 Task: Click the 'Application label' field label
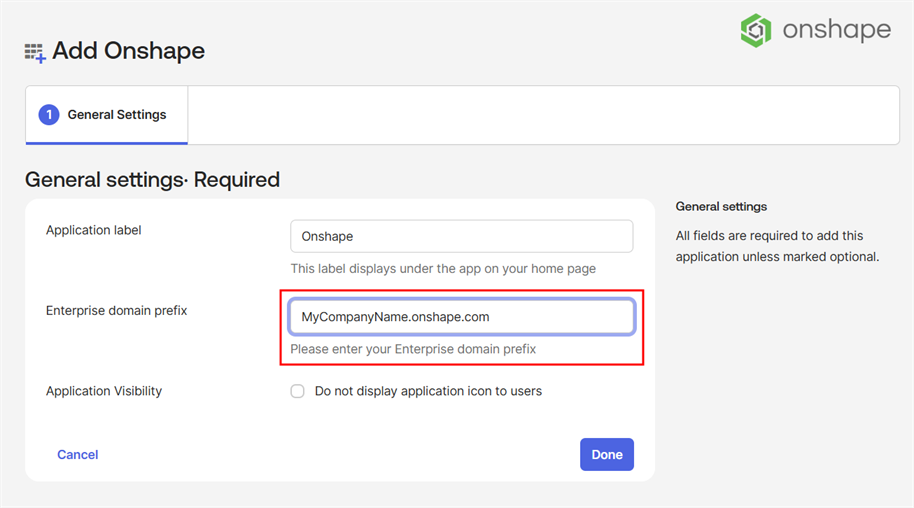pos(94,230)
